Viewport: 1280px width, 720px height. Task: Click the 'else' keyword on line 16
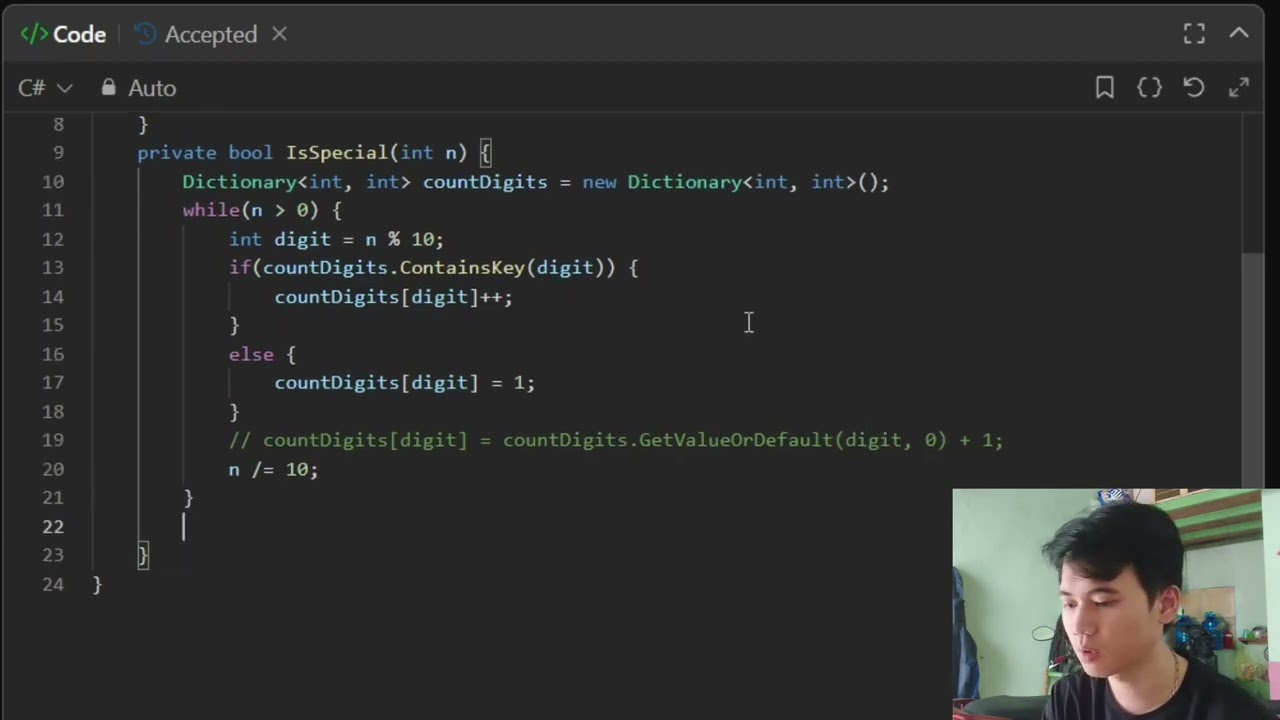click(x=251, y=354)
